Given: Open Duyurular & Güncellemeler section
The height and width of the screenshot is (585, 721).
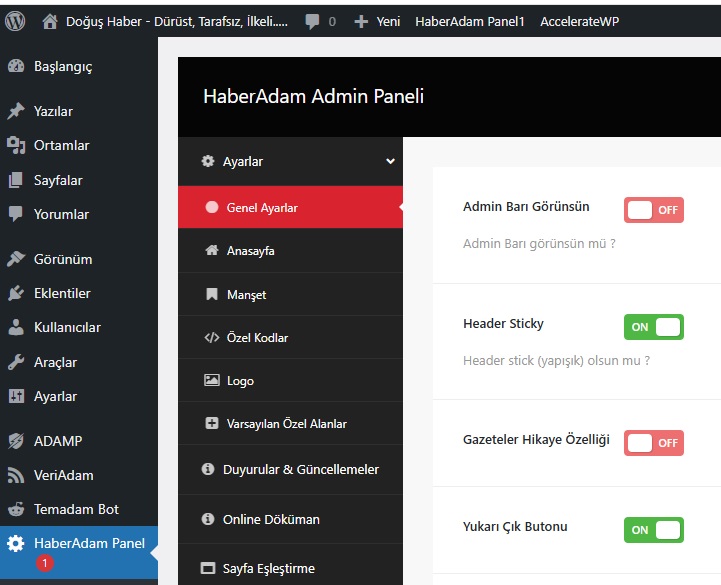Looking at the screenshot, I should [x=290, y=470].
